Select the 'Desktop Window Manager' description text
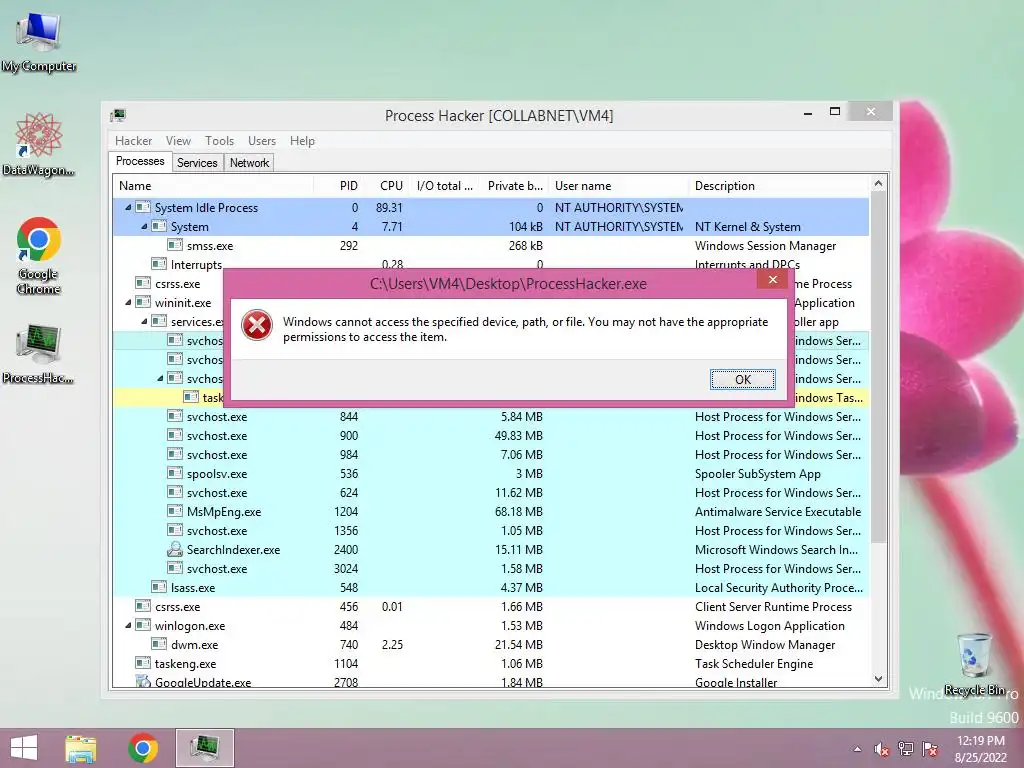Screen dimensions: 1024x768 point(765,645)
